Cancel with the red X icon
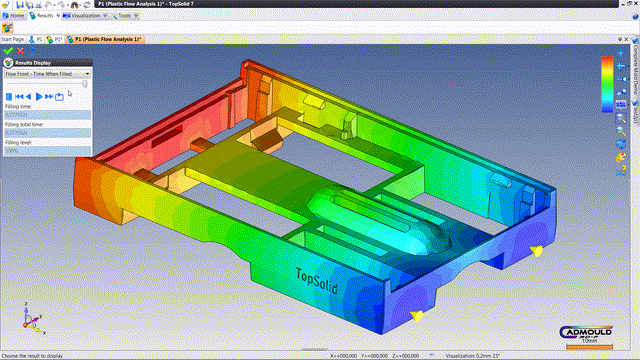This screenshot has width=640, height=360. (20, 51)
